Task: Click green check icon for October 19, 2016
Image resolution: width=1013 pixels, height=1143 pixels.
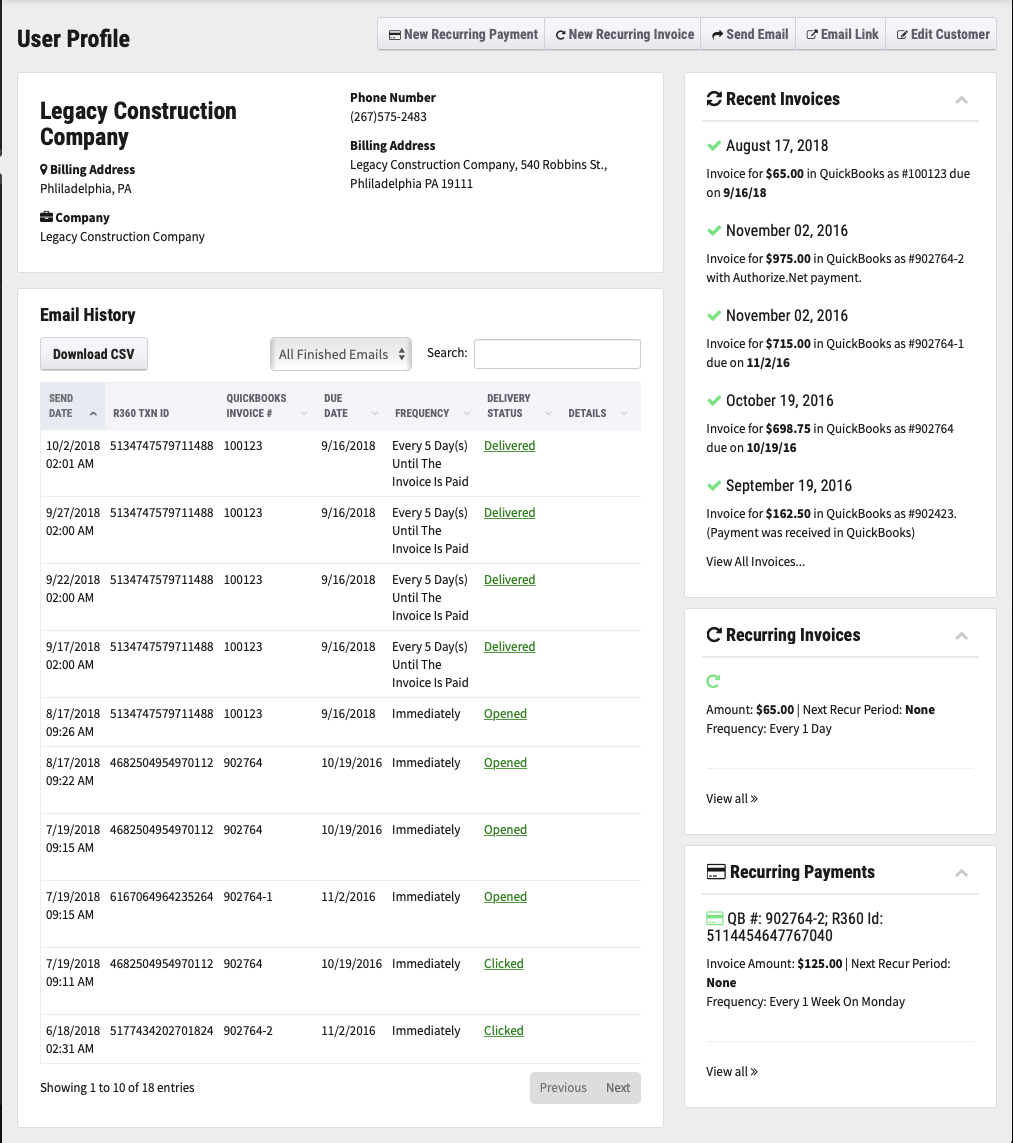Action: tap(714, 400)
